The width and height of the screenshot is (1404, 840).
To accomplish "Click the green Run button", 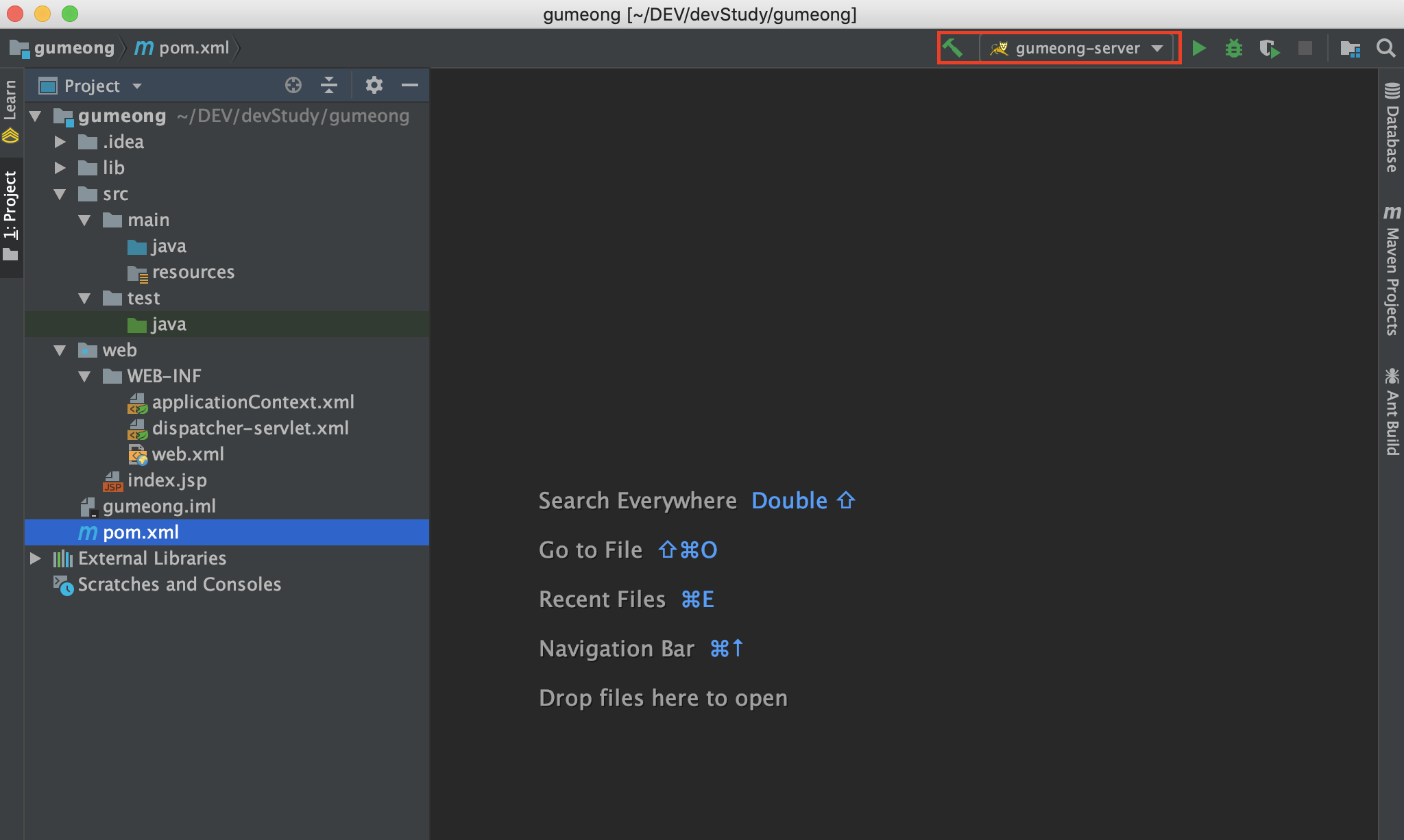I will 1198,48.
